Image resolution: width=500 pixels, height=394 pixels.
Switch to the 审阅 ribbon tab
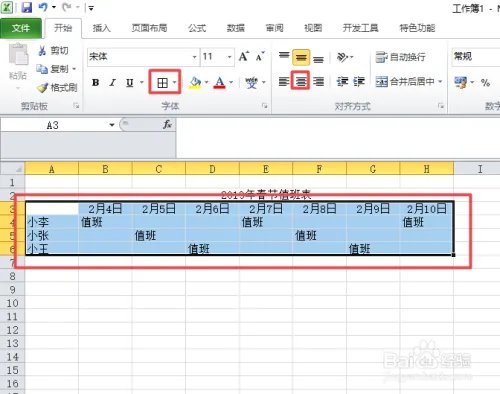click(274, 28)
